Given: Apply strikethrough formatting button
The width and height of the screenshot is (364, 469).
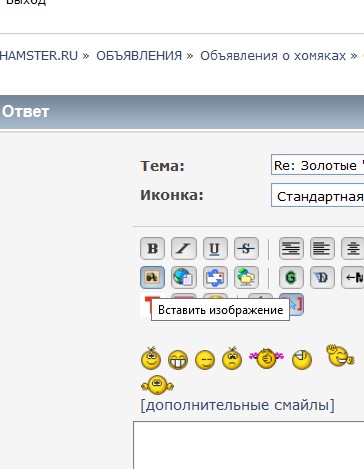Looking at the screenshot, I should click(246, 248).
